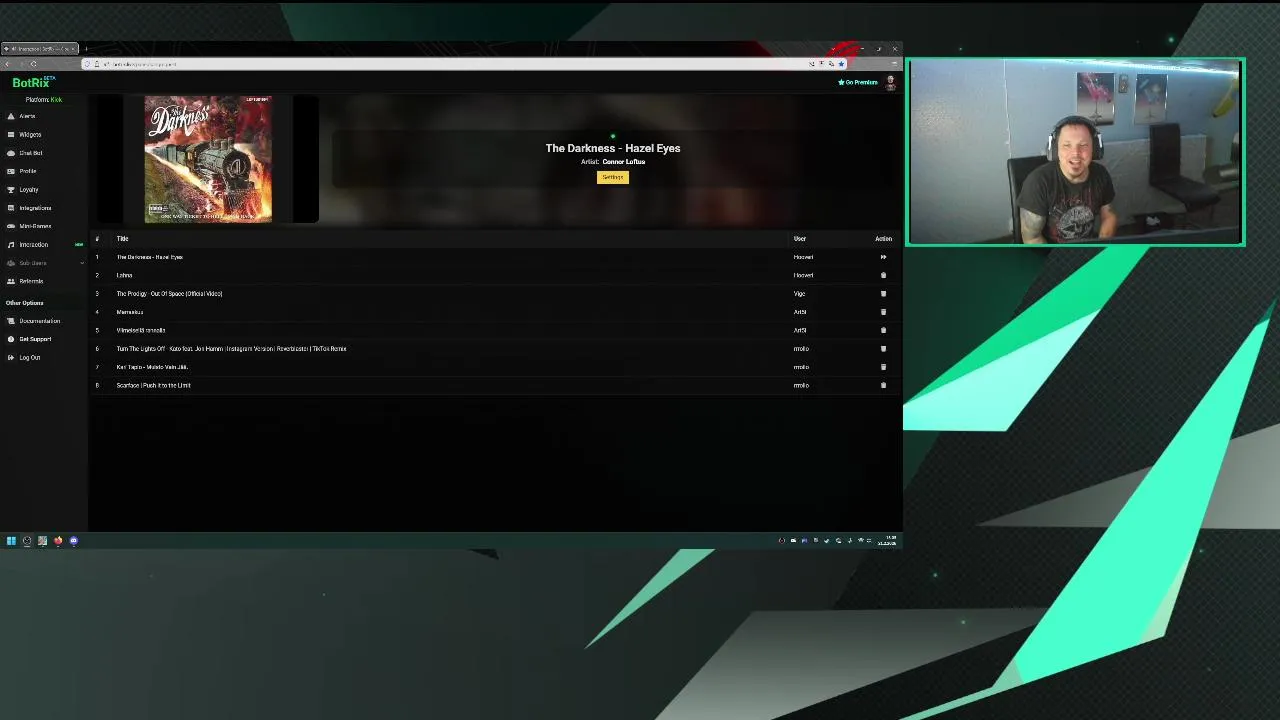Open the Alerts section icon in sidebar
Screen dimensions: 1280x720
click(x=11, y=116)
